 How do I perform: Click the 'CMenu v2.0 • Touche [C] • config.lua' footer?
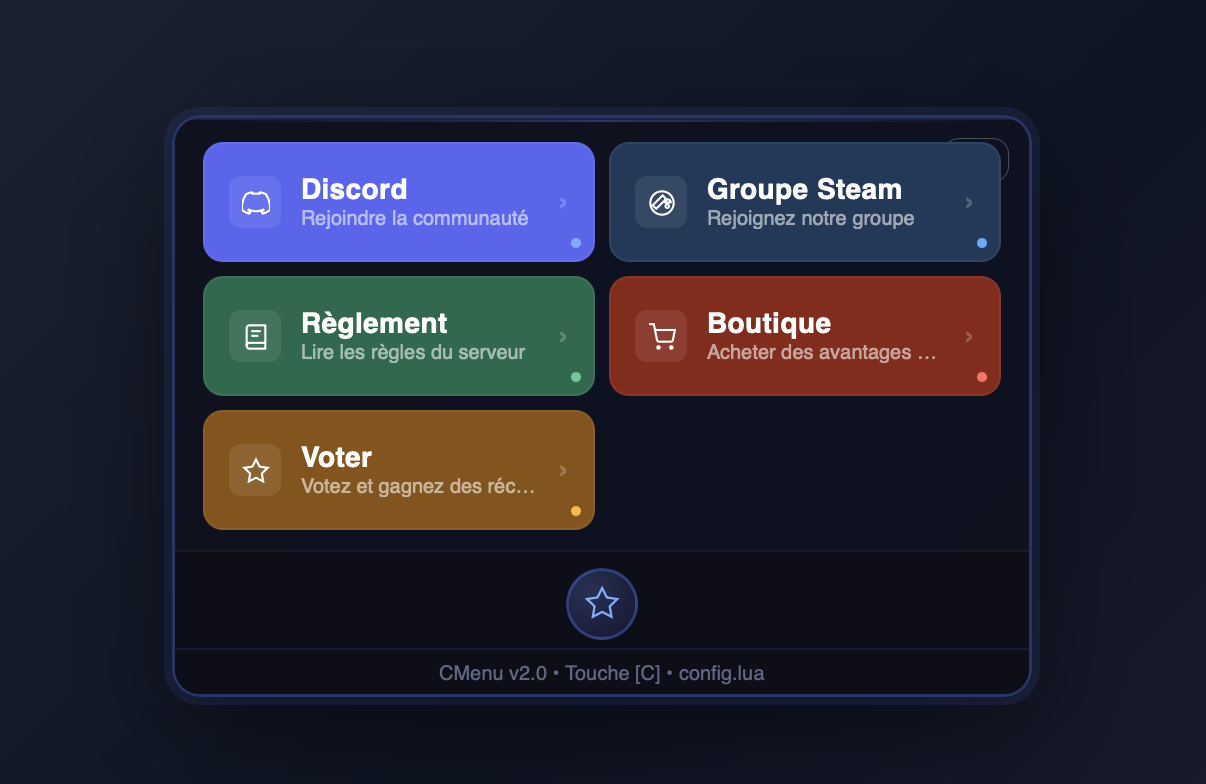click(602, 673)
